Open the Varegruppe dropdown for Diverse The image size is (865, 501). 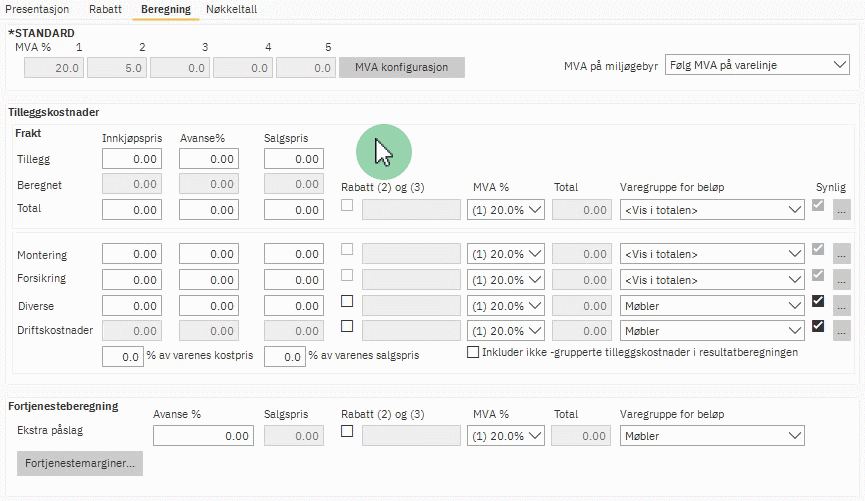click(x=712, y=305)
